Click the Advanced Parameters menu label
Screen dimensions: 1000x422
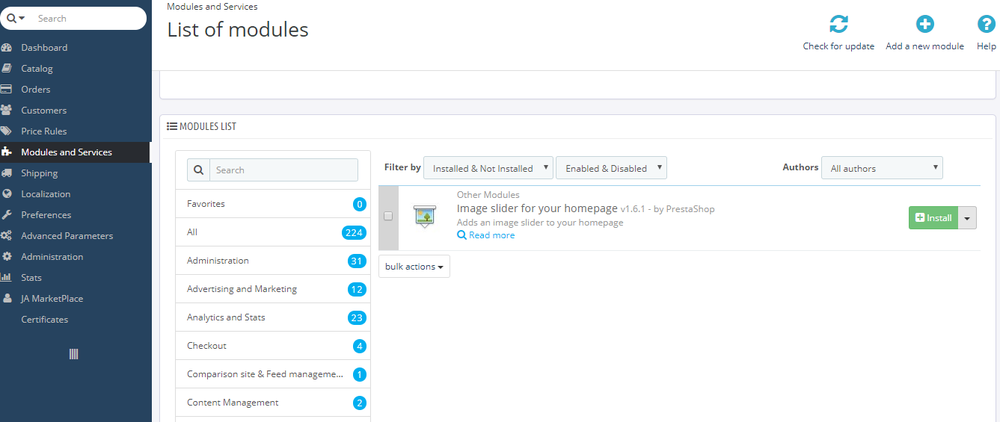tap(67, 236)
